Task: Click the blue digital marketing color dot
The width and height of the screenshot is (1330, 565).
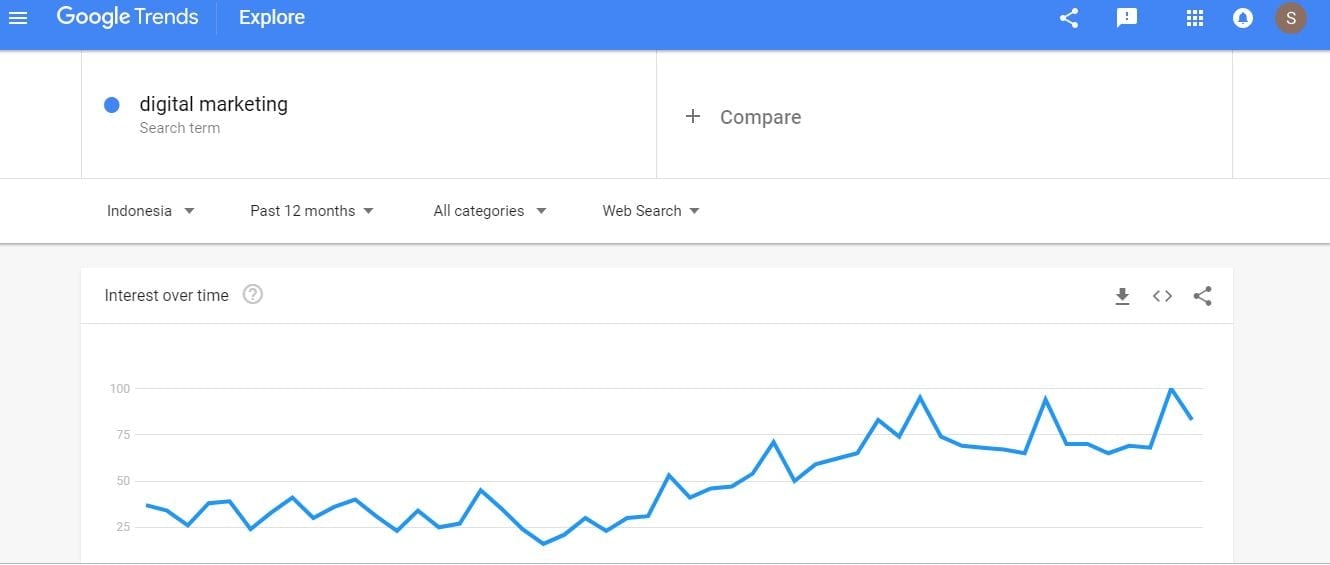Action: point(112,105)
